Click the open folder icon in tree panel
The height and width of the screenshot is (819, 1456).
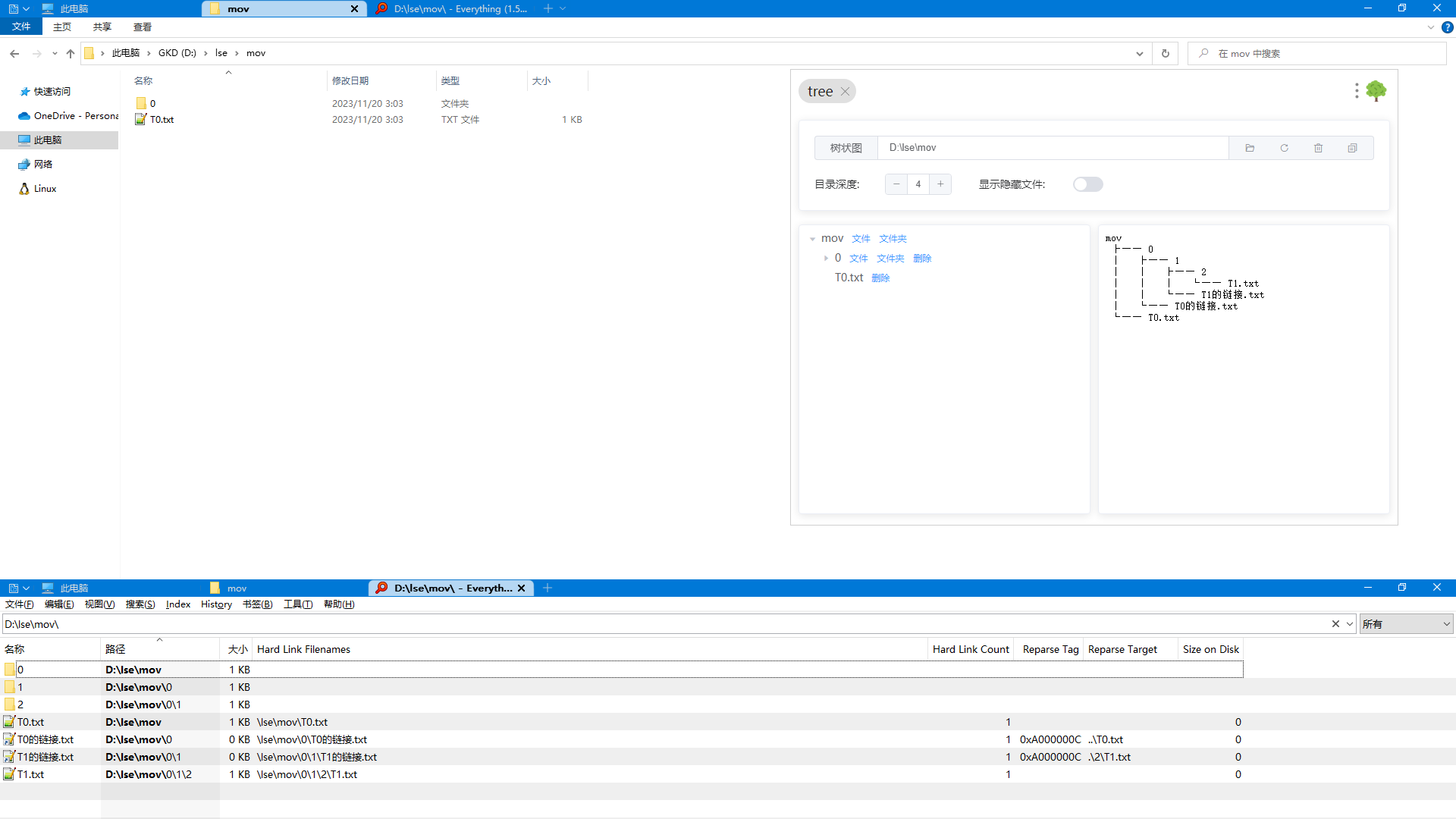point(1250,148)
